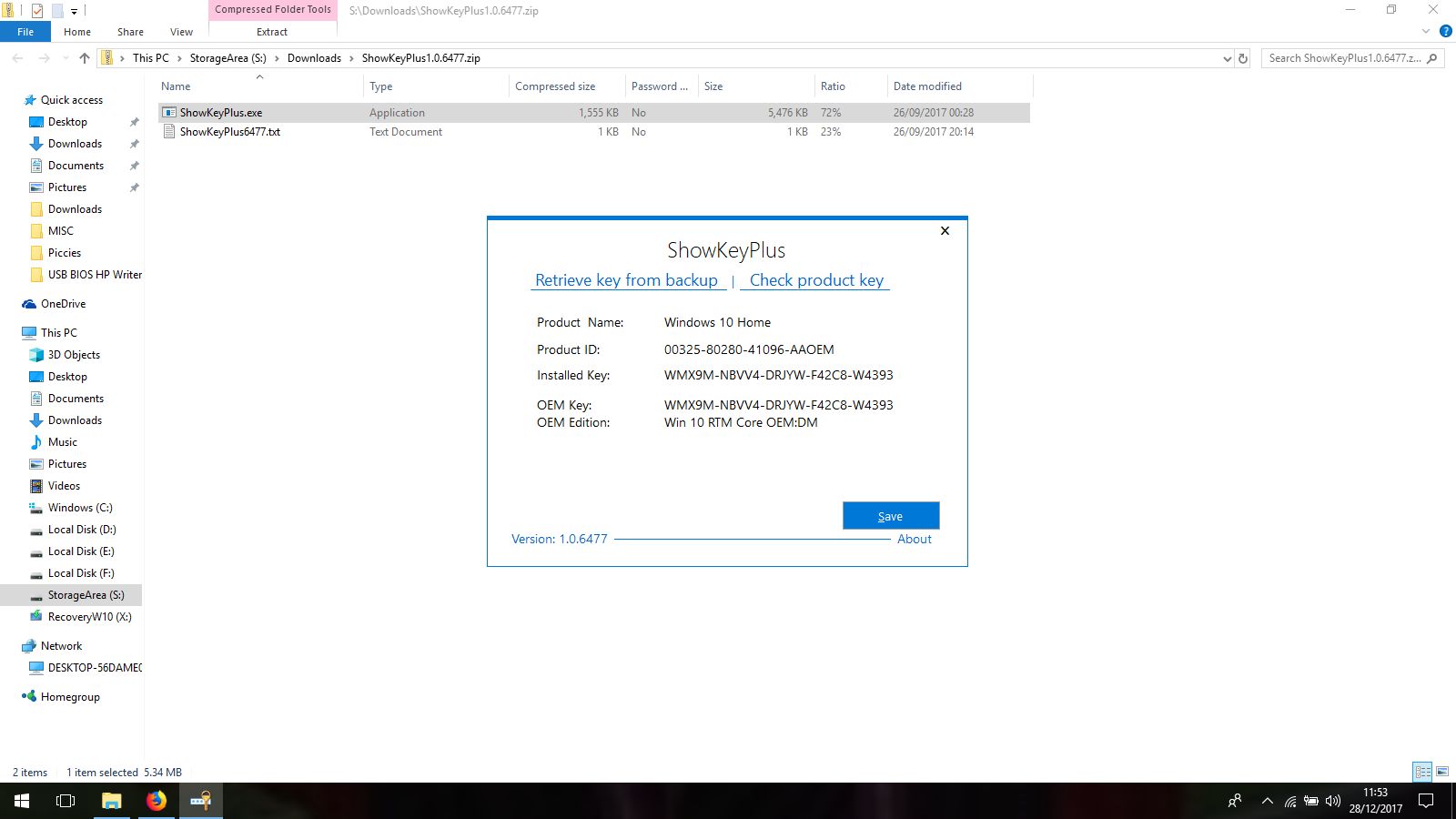
Task: Select the Compressed Folder Tools tab
Action: click(x=273, y=10)
